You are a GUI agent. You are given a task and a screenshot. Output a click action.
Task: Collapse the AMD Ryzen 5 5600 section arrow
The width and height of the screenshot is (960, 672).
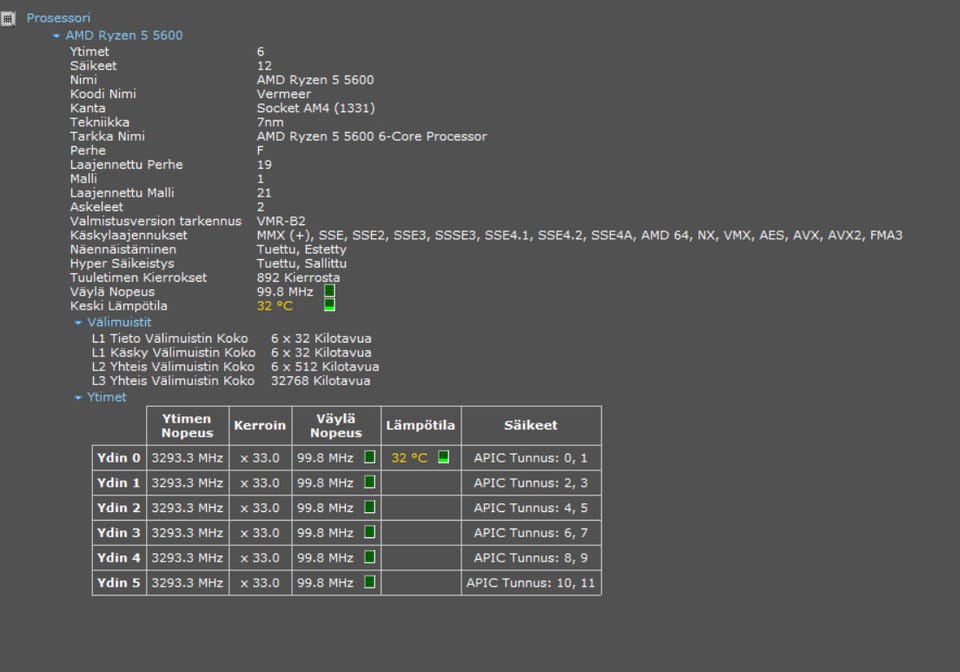tap(57, 36)
